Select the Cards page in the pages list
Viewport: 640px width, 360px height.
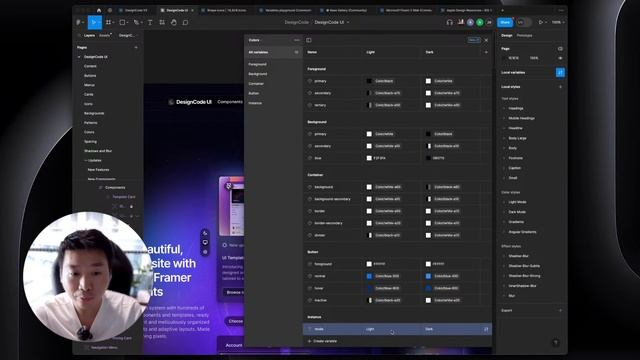tap(89, 94)
